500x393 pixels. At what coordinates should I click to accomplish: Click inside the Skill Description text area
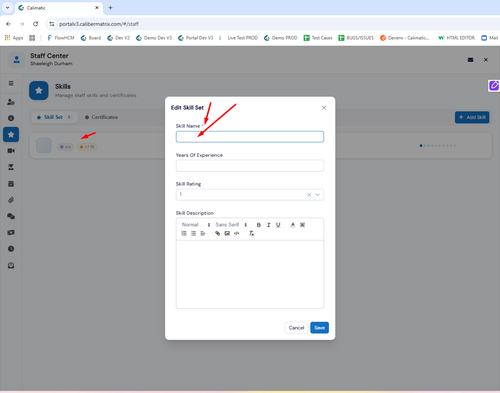250,274
